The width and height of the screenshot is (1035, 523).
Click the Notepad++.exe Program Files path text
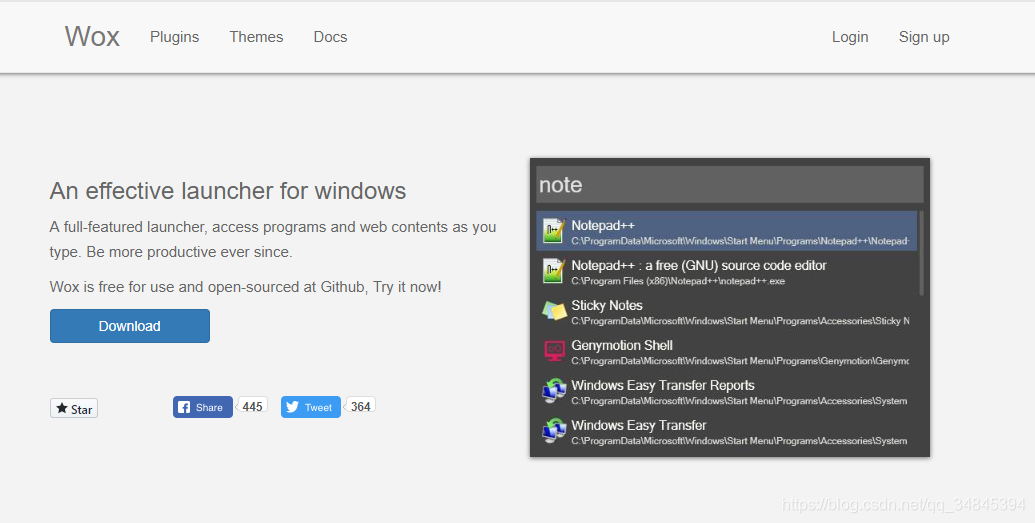click(x=678, y=281)
